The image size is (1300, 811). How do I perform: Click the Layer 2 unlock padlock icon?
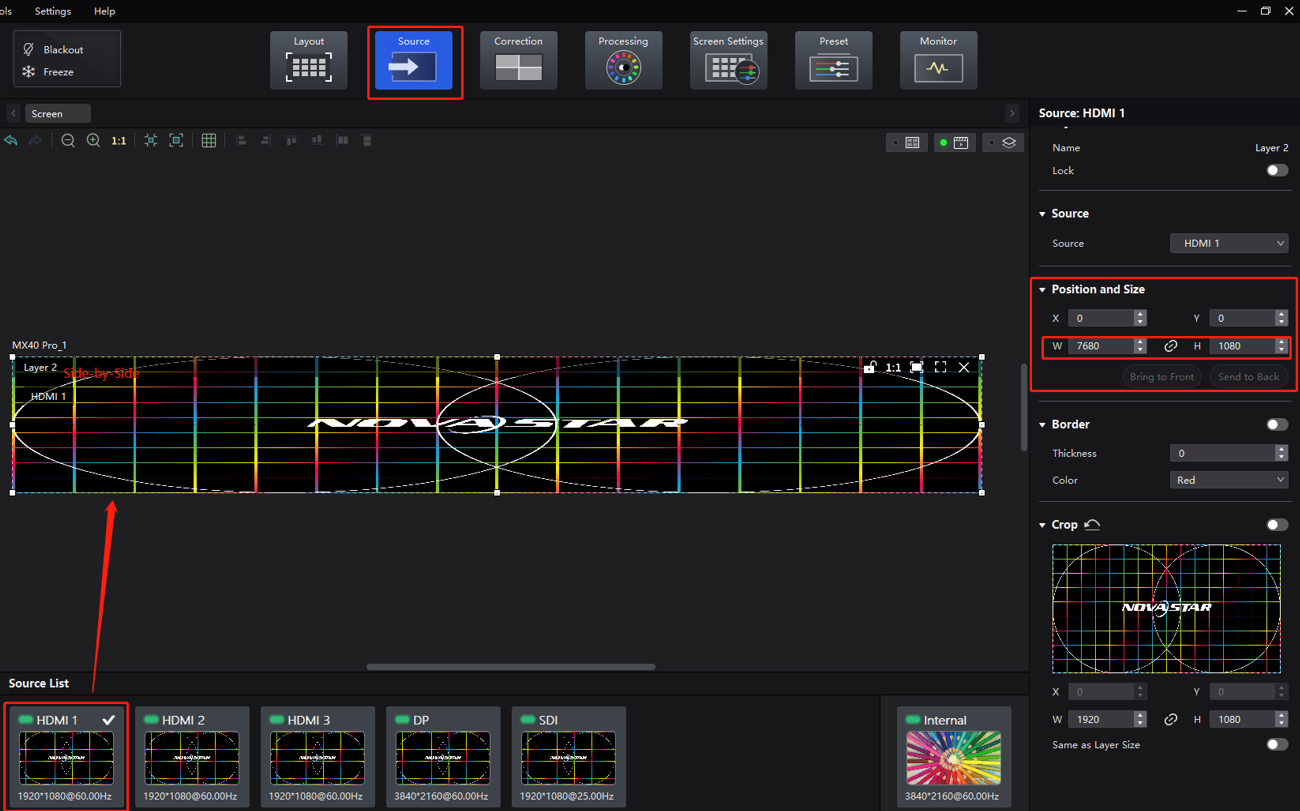(x=870, y=368)
